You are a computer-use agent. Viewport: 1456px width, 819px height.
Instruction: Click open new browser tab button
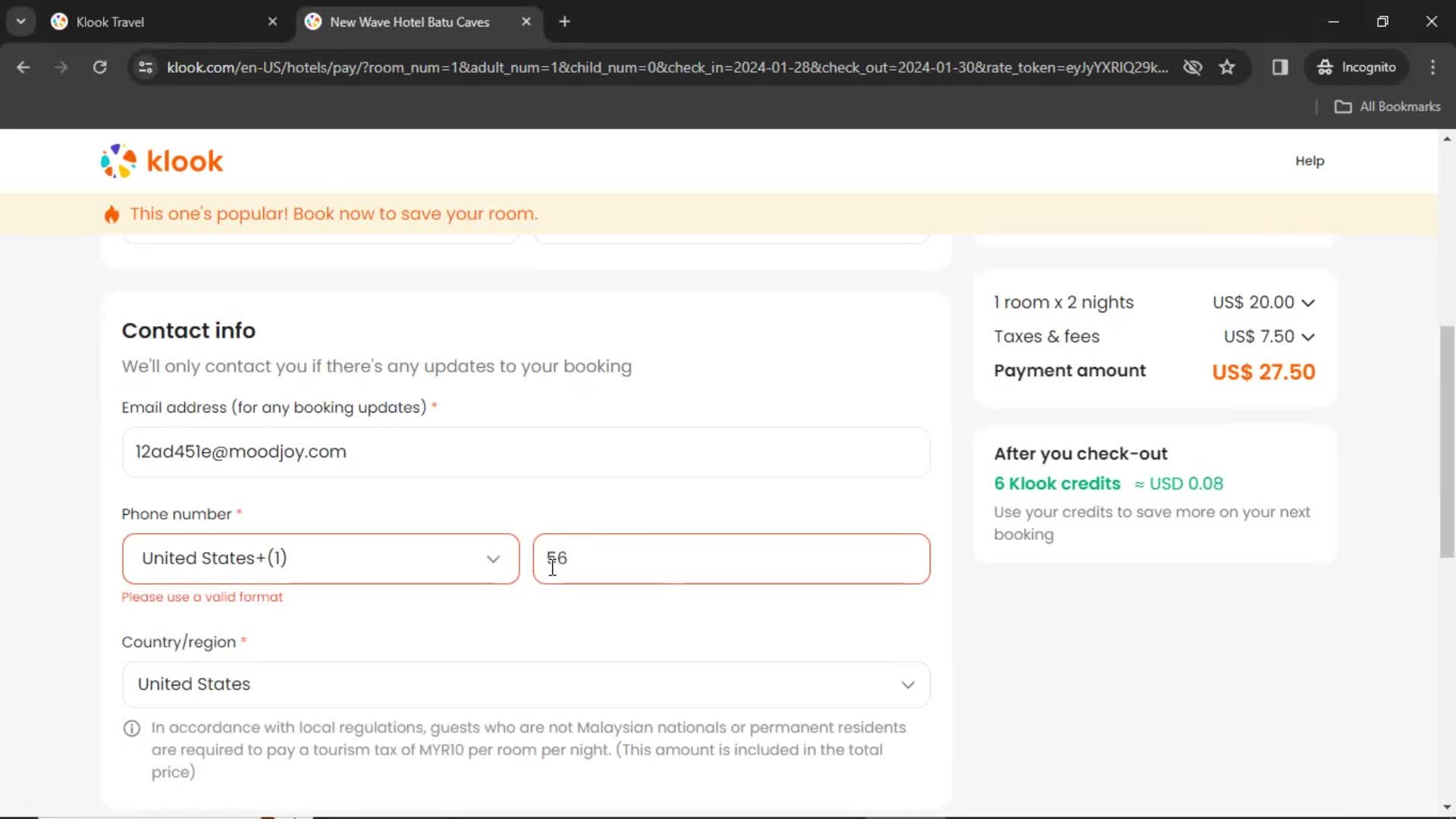(x=565, y=22)
